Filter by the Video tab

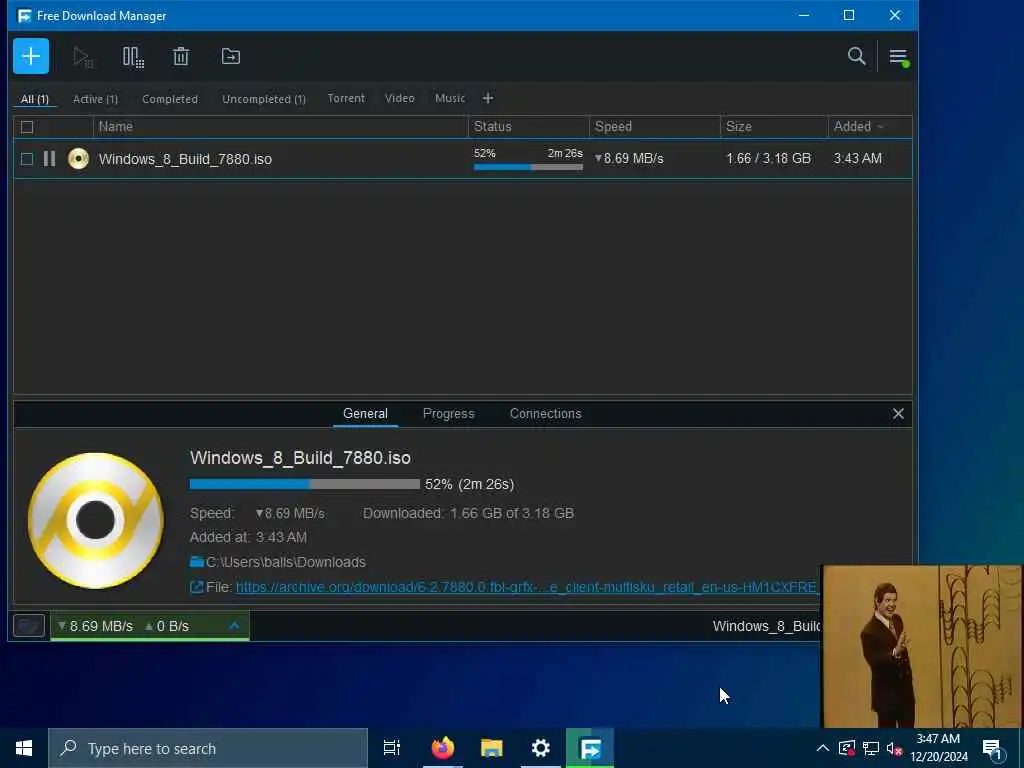[x=400, y=98]
